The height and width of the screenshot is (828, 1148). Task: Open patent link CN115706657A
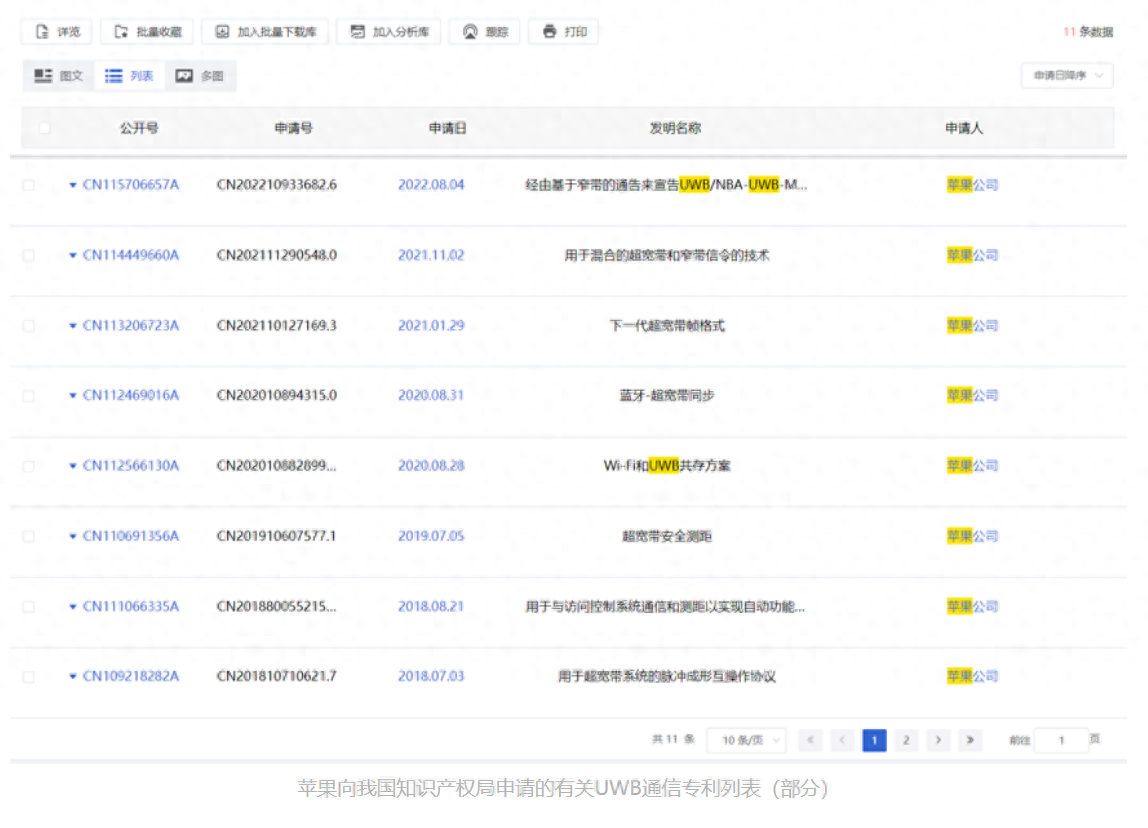coord(131,184)
